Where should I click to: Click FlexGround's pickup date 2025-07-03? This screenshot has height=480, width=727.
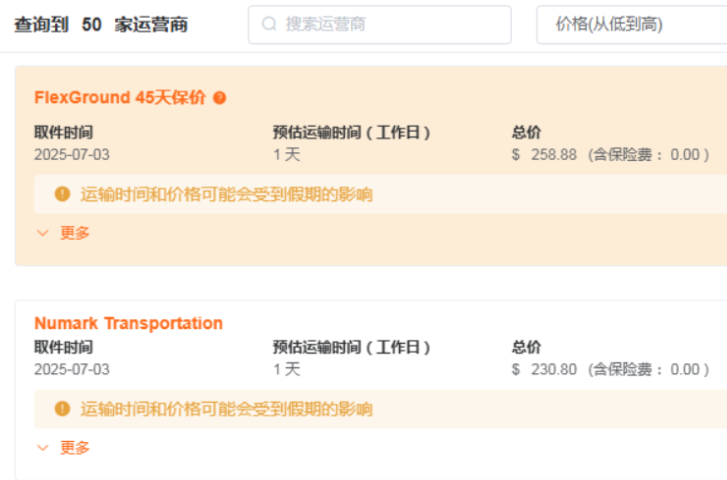coord(72,155)
